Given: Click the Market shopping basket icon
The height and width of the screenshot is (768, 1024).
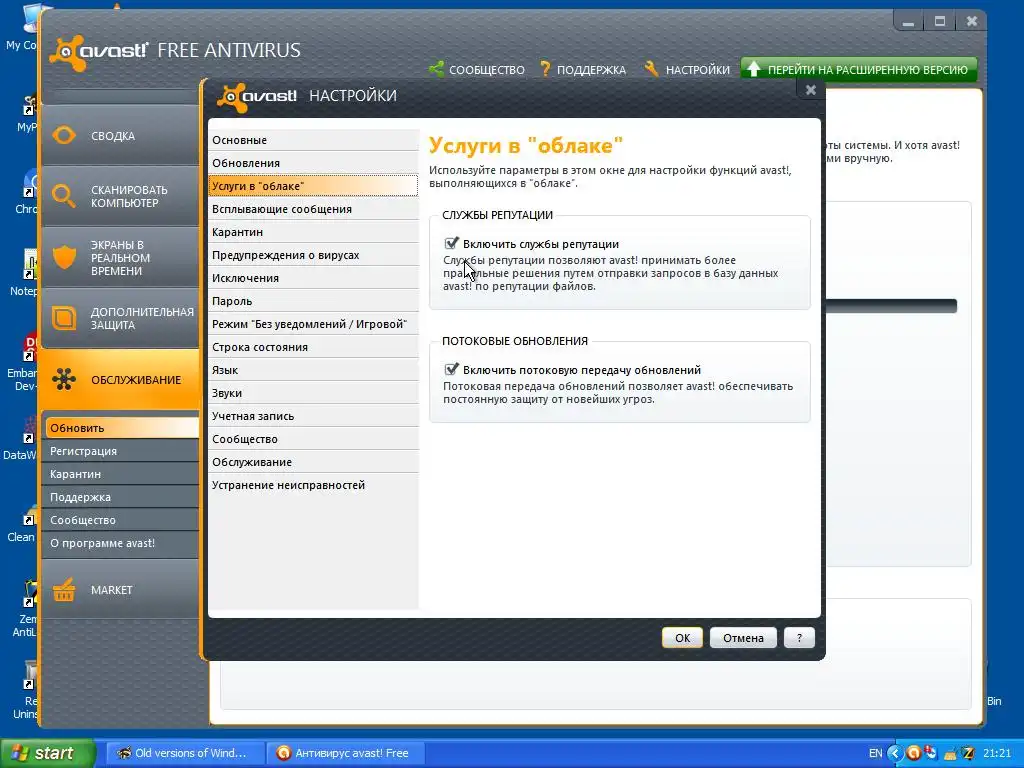Looking at the screenshot, I should pos(64,590).
